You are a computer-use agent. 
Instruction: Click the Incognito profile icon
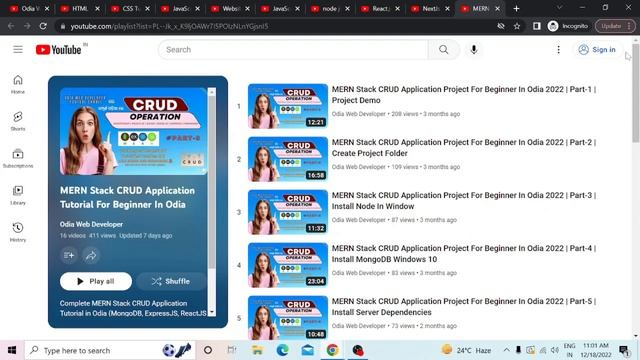(x=568, y=26)
